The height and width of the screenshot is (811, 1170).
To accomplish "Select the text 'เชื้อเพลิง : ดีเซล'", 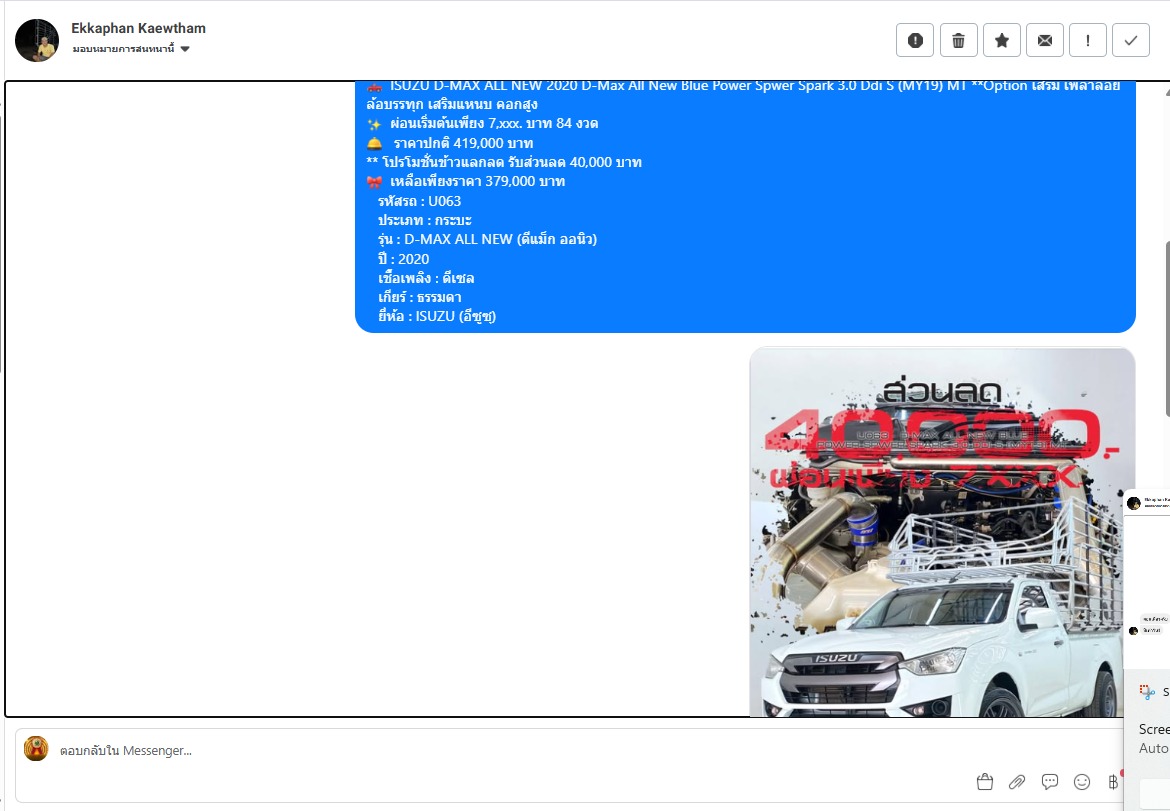I will (426, 278).
